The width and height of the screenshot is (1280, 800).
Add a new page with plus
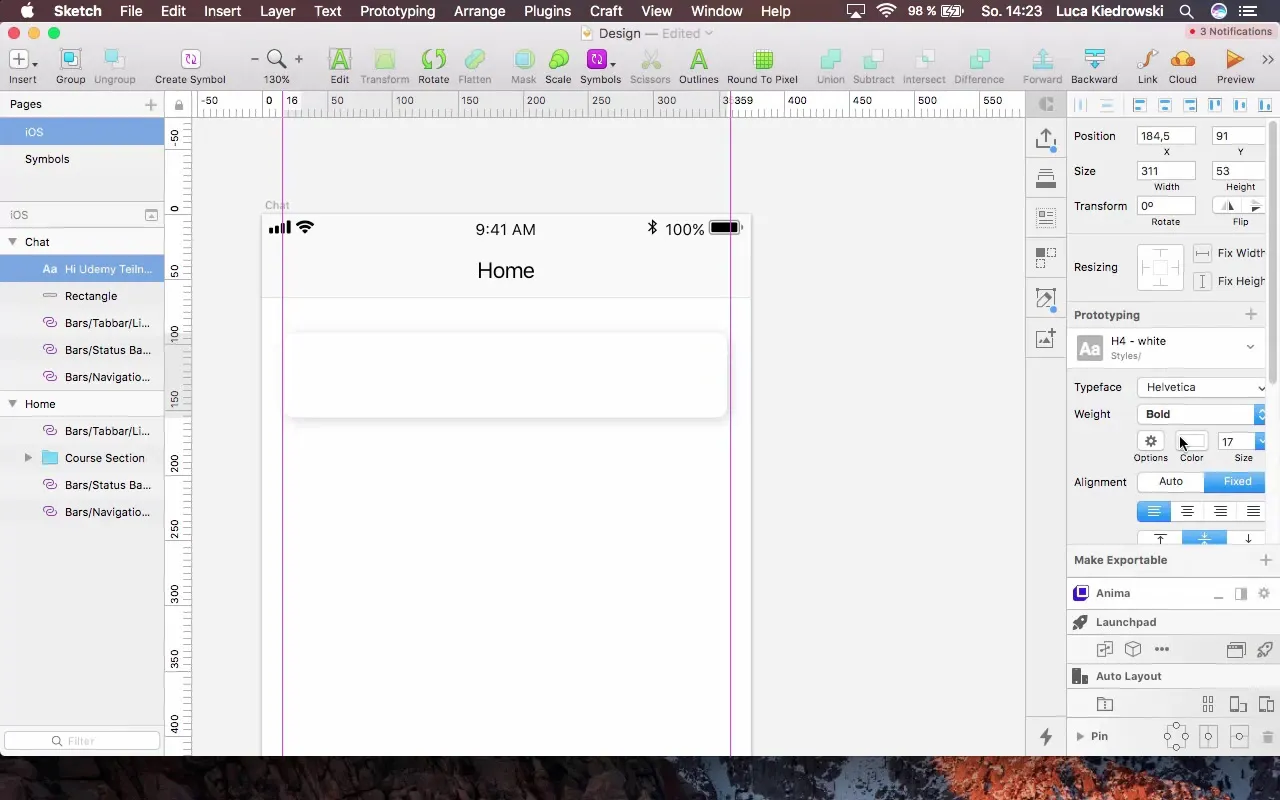(151, 104)
